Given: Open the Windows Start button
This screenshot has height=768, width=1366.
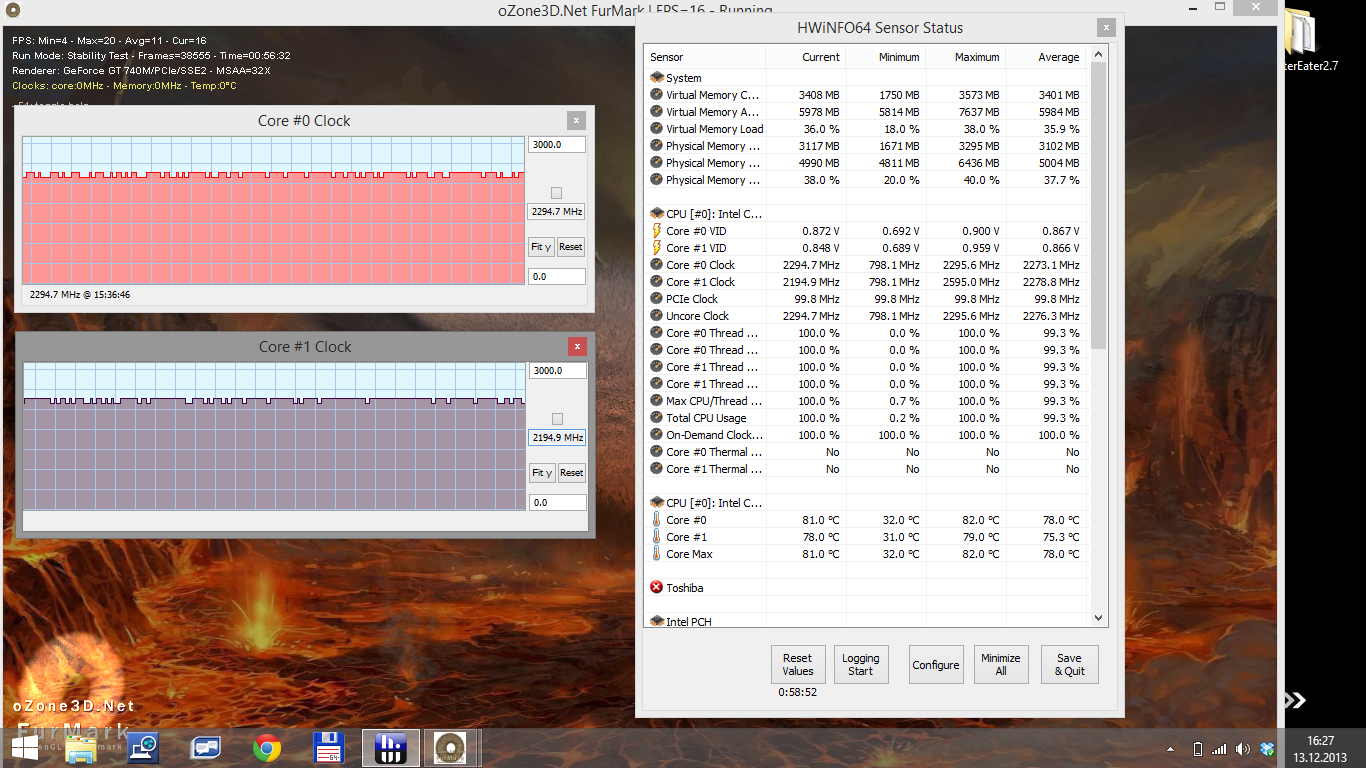Looking at the screenshot, I should (x=25, y=748).
